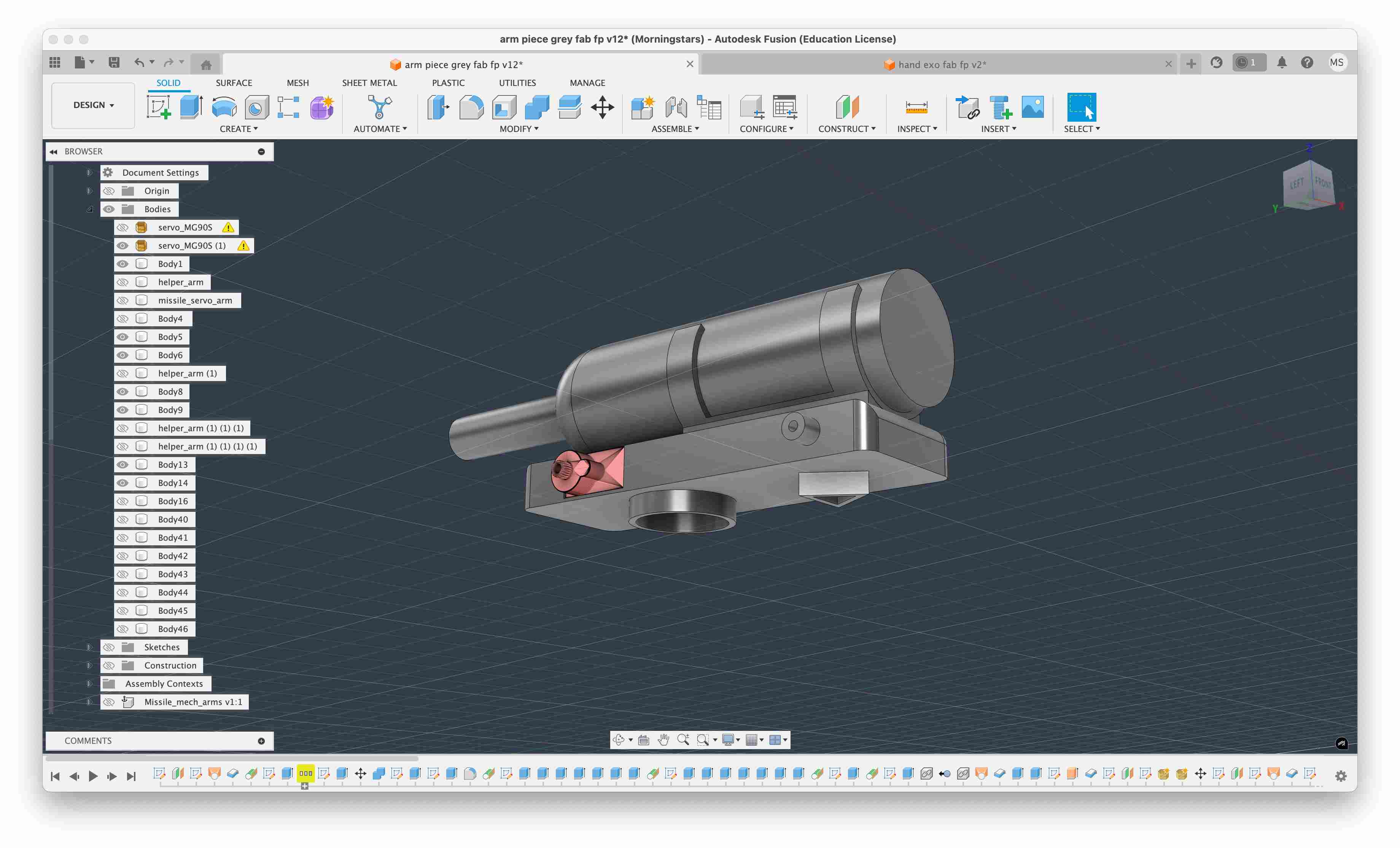The height and width of the screenshot is (848, 1400).
Task: Open the MODIFY dropdown menu
Action: point(519,129)
